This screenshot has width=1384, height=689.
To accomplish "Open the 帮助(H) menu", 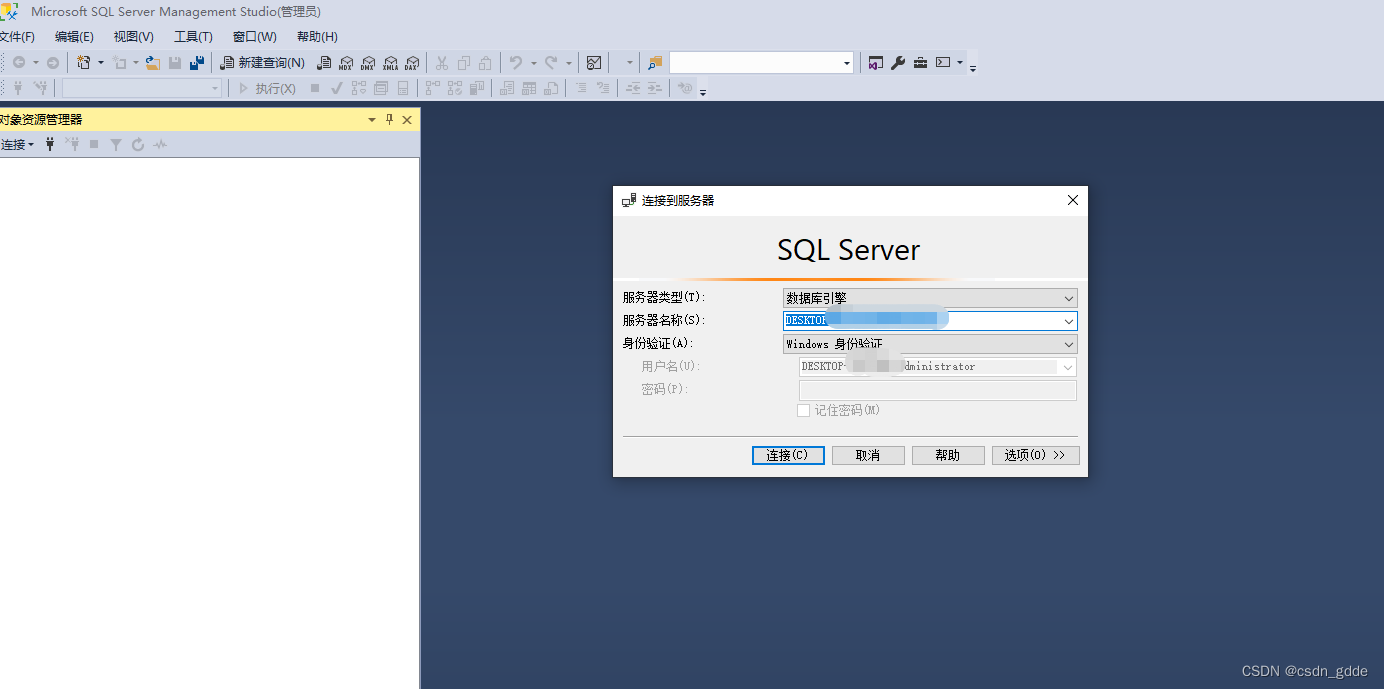I will click(x=317, y=36).
